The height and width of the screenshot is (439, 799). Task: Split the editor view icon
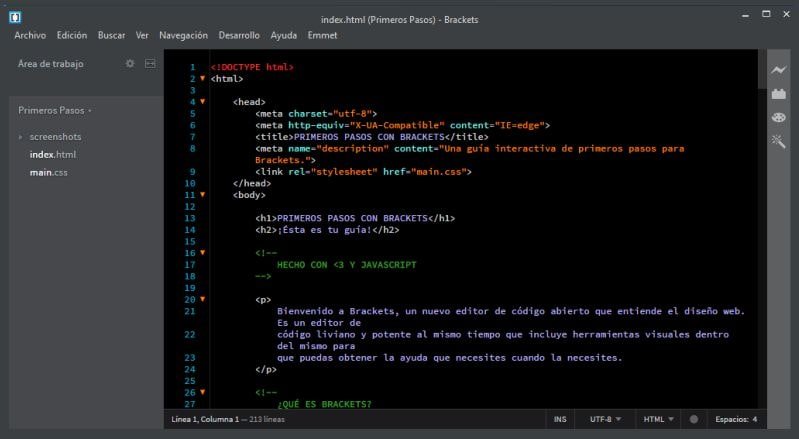click(150, 64)
